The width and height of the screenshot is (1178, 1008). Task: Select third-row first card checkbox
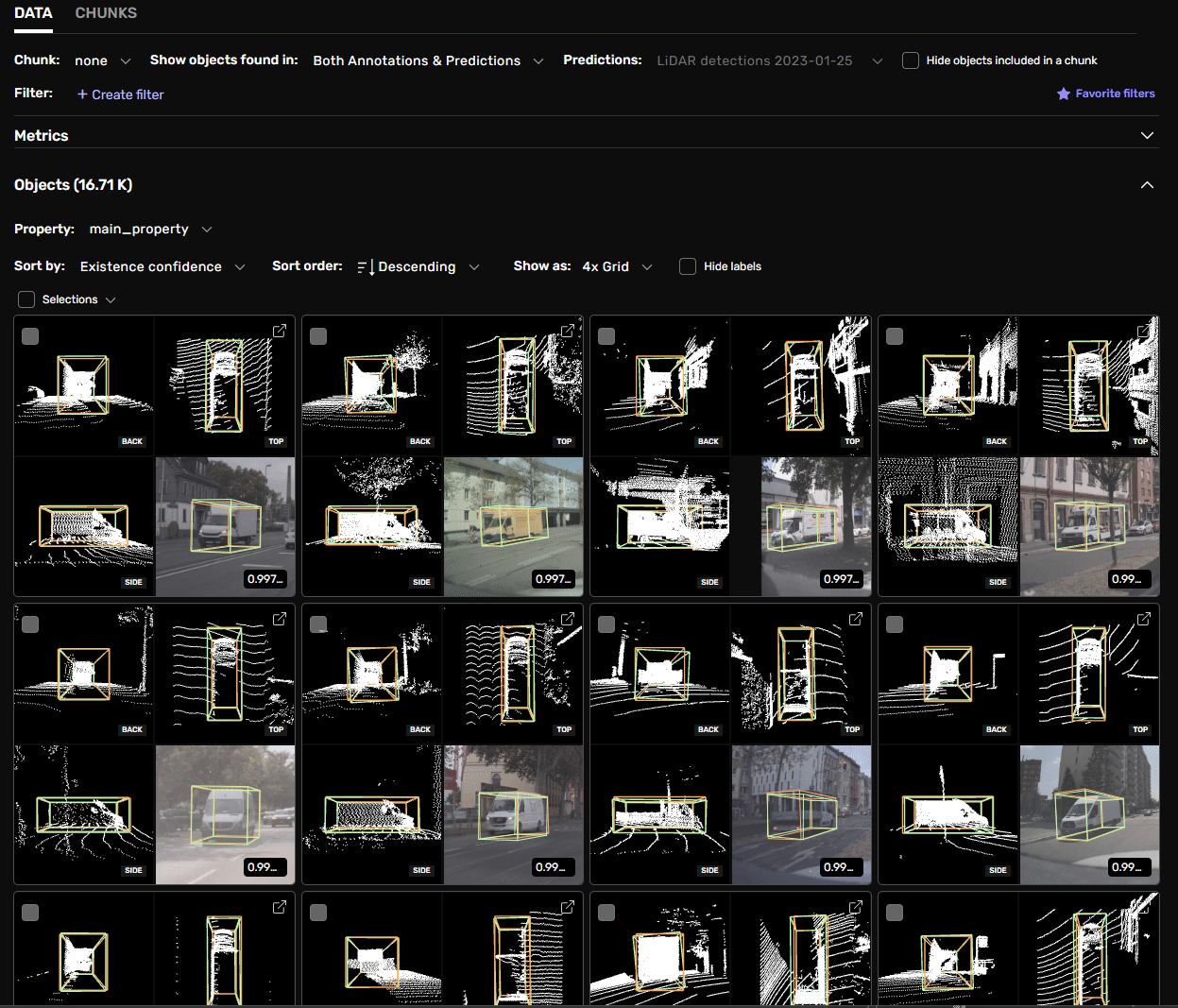[30, 913]
